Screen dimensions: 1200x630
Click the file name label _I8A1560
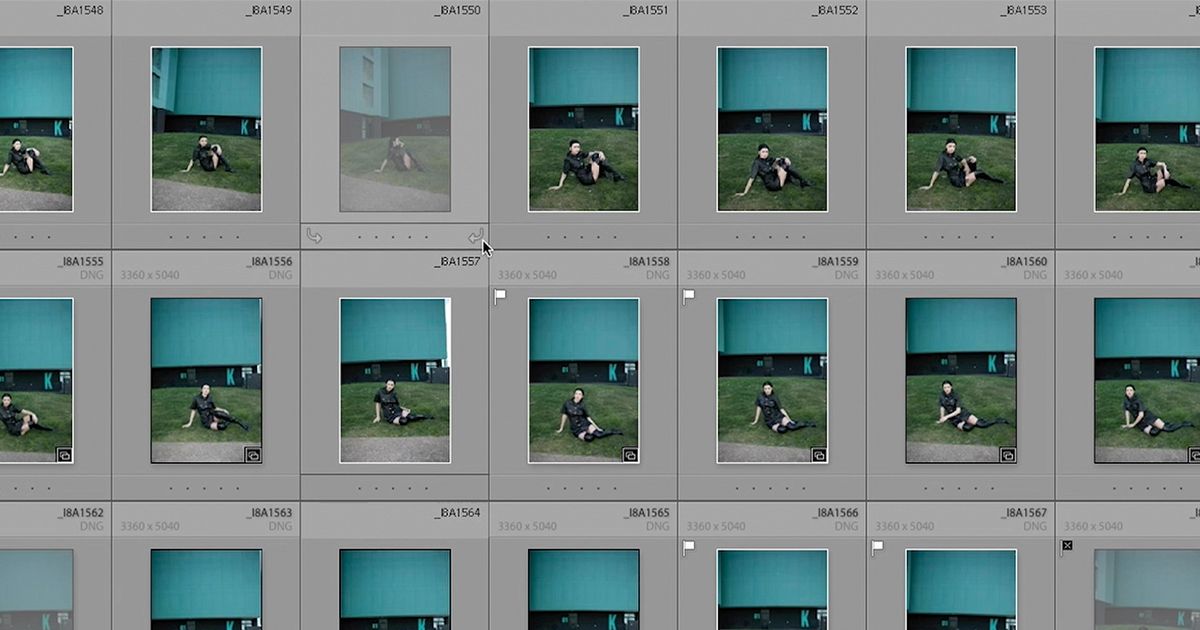point(1024,262)
